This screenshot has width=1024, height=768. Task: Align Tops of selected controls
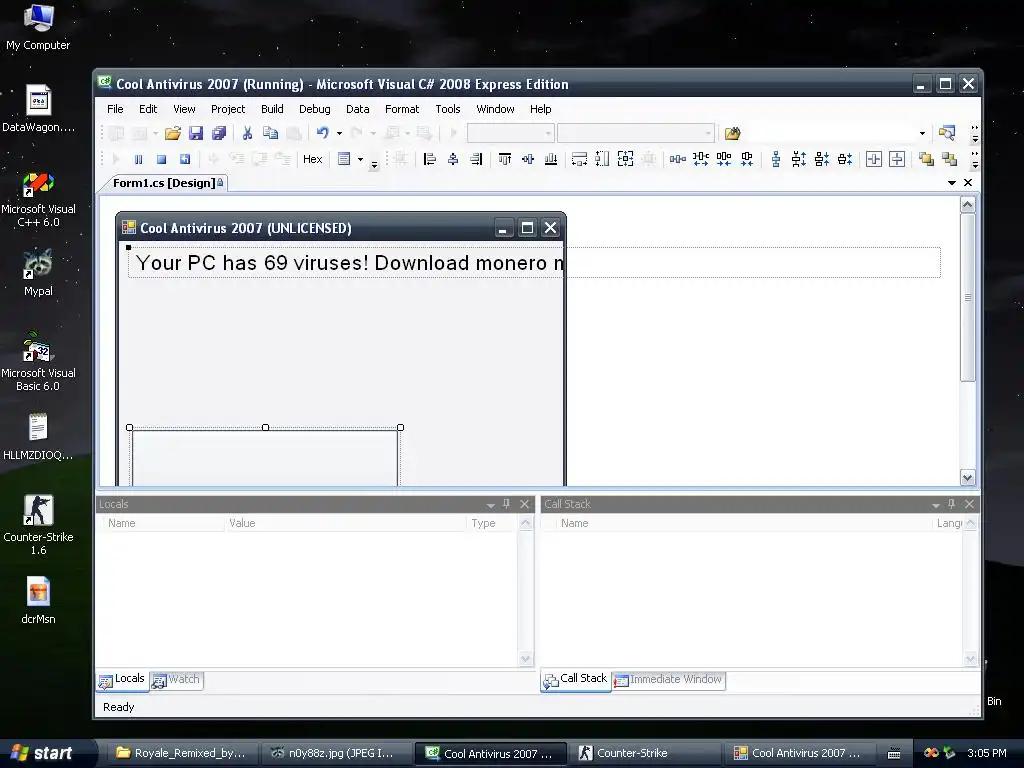(x=505, y=159)
